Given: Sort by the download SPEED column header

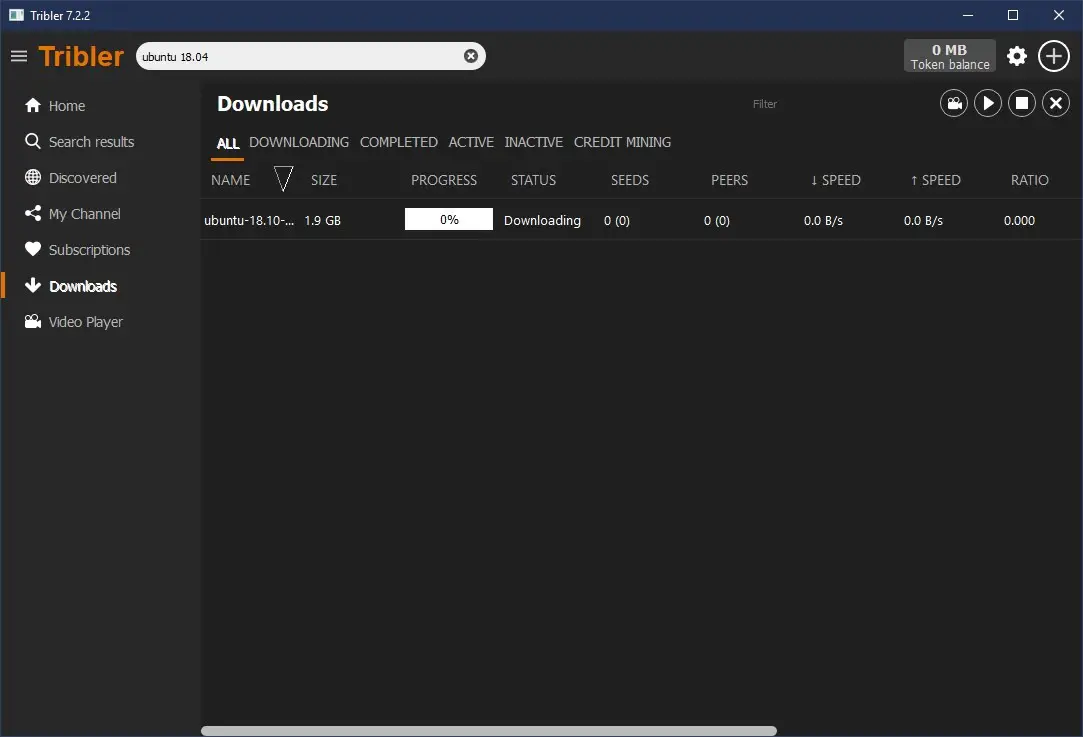Looking at the screenshot, I should tap(836, 180).
